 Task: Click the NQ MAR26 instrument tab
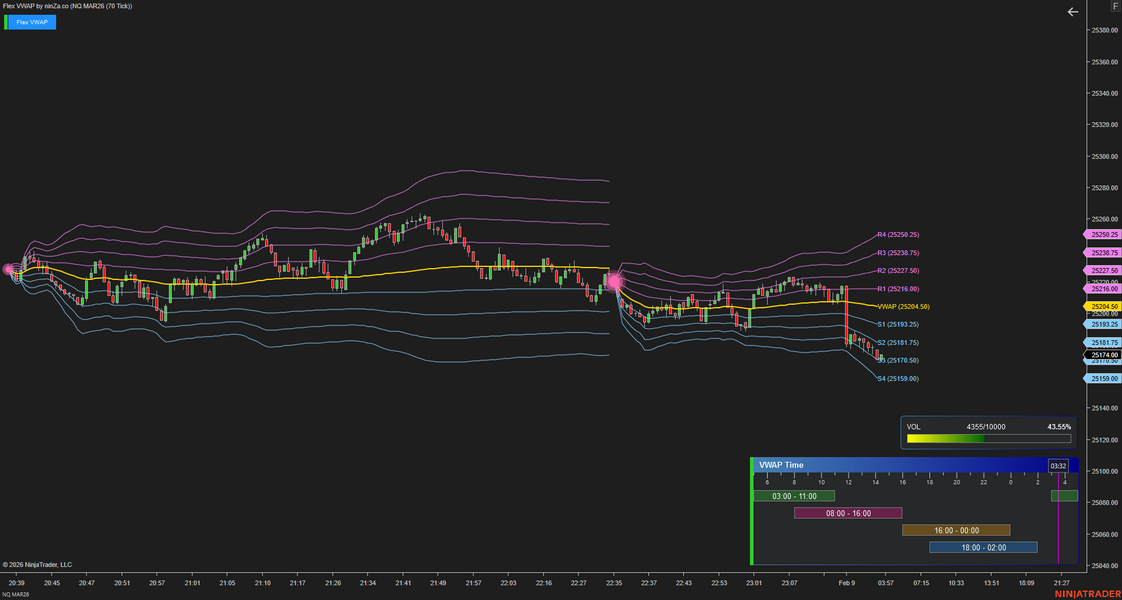click(15, 595)
